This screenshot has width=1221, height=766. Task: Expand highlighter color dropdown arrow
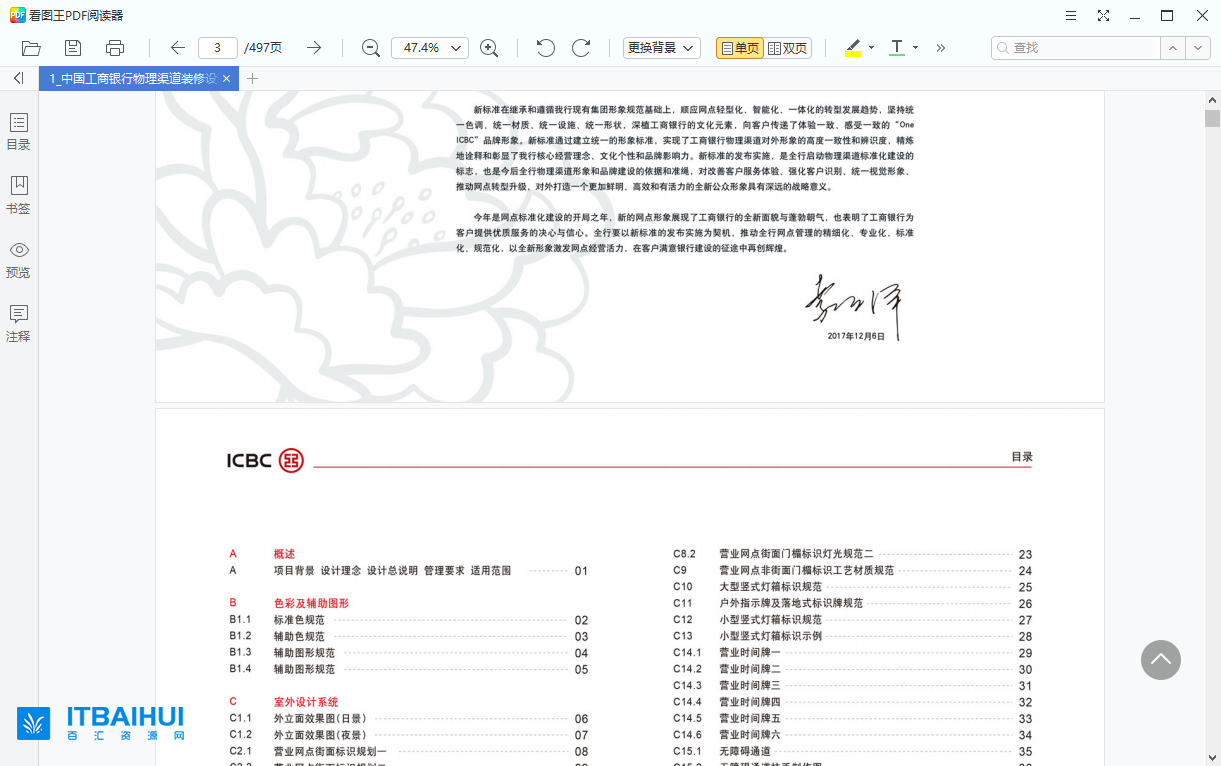point(871,48)
